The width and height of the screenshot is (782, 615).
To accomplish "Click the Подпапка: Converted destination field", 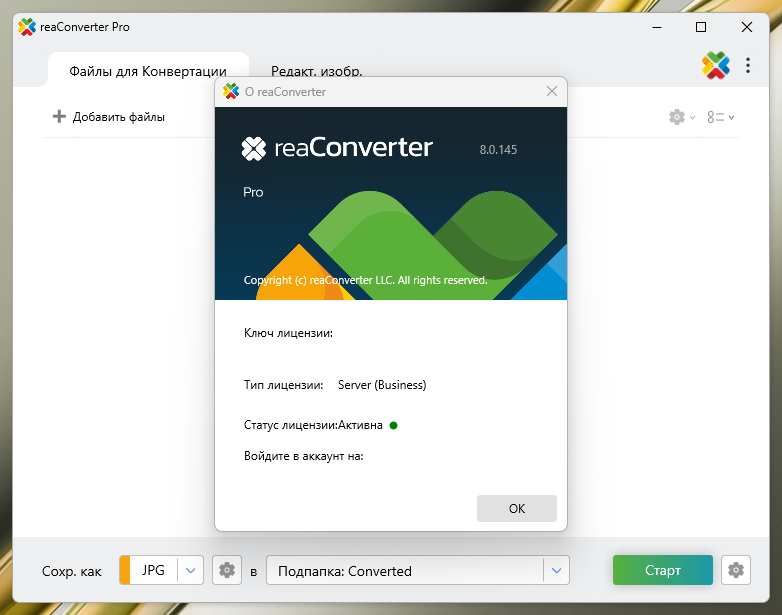I will (405, 570).
